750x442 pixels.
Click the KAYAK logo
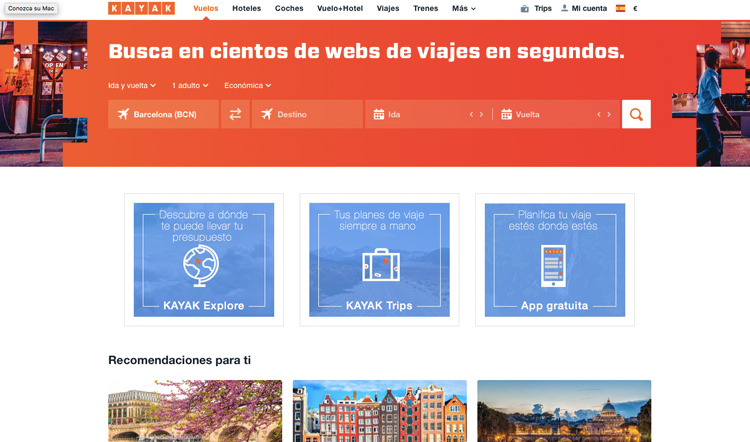141,8
